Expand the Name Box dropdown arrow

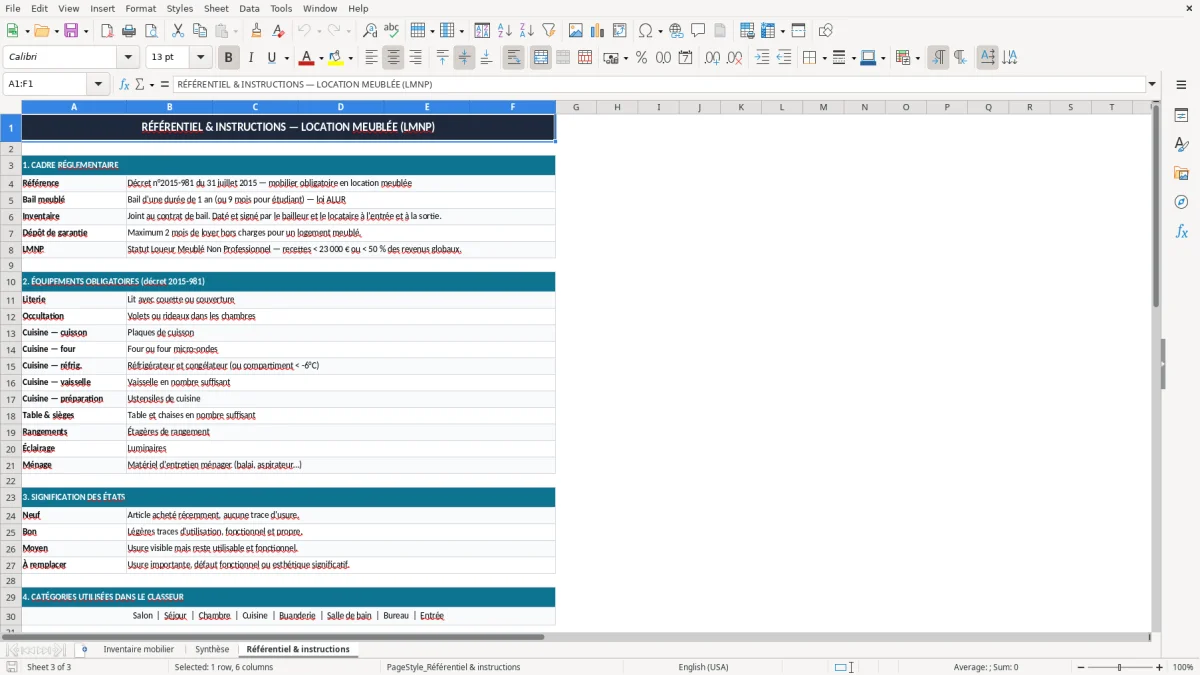[x=98, y=84]
